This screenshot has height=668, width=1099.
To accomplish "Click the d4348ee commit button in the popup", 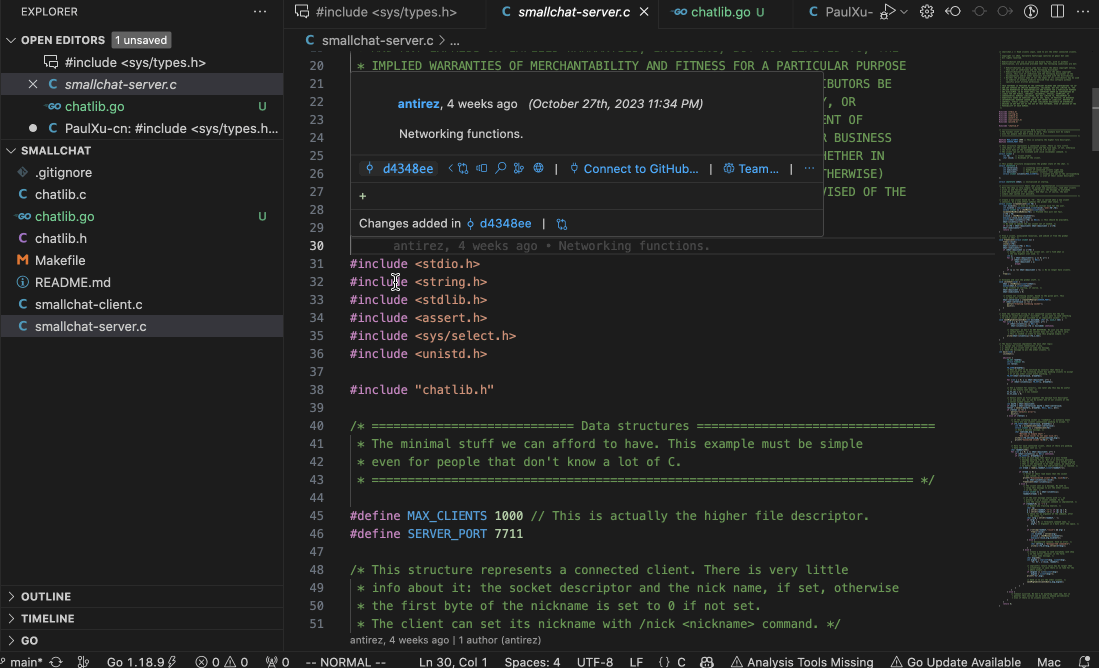I will pyautogui.click(x=399, y=168).
